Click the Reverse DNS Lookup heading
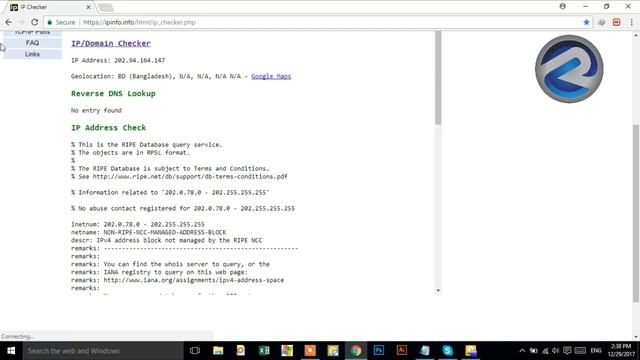Viewport: 640px width, 360px height. coord(113,93)
